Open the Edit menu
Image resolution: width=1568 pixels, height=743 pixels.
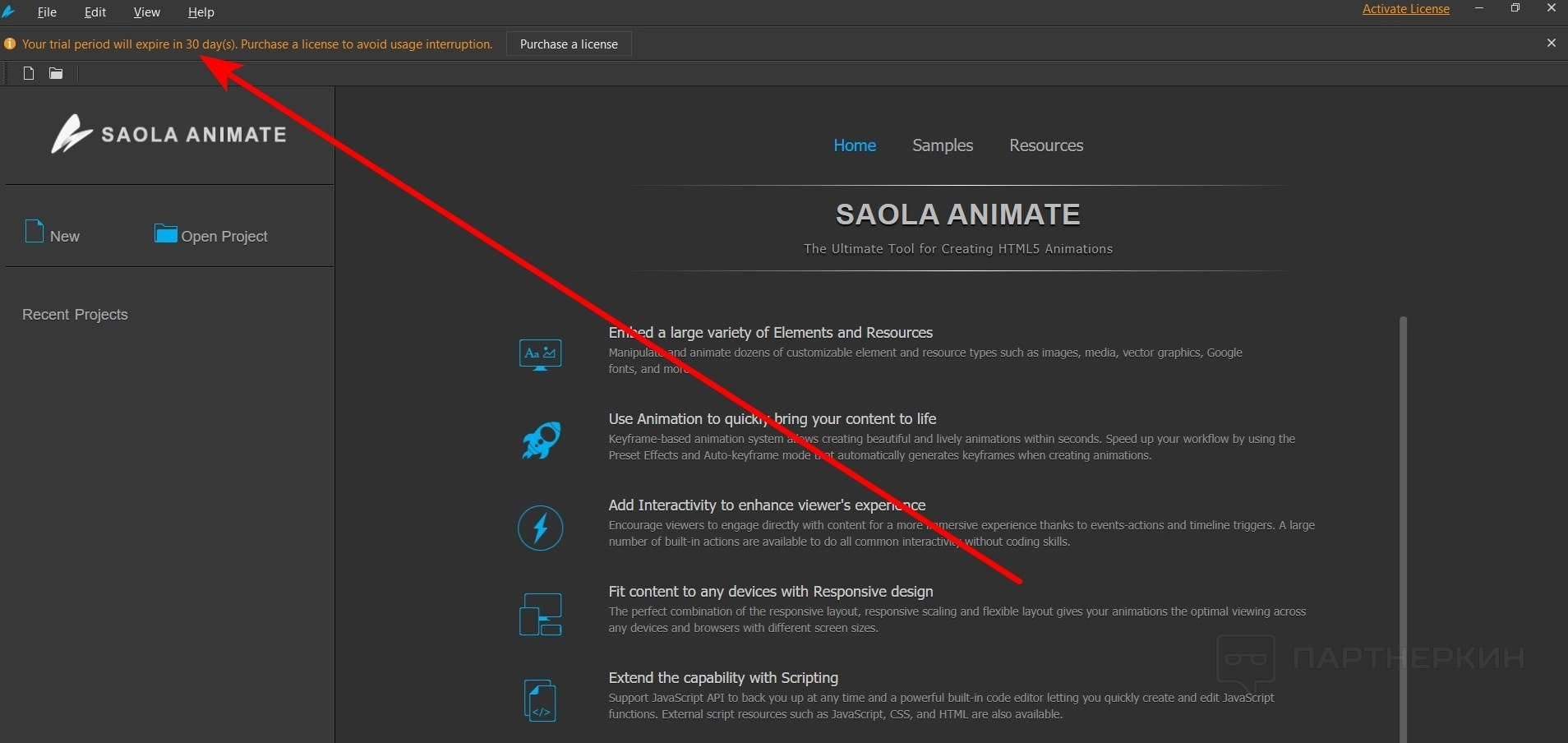point(95,12)
